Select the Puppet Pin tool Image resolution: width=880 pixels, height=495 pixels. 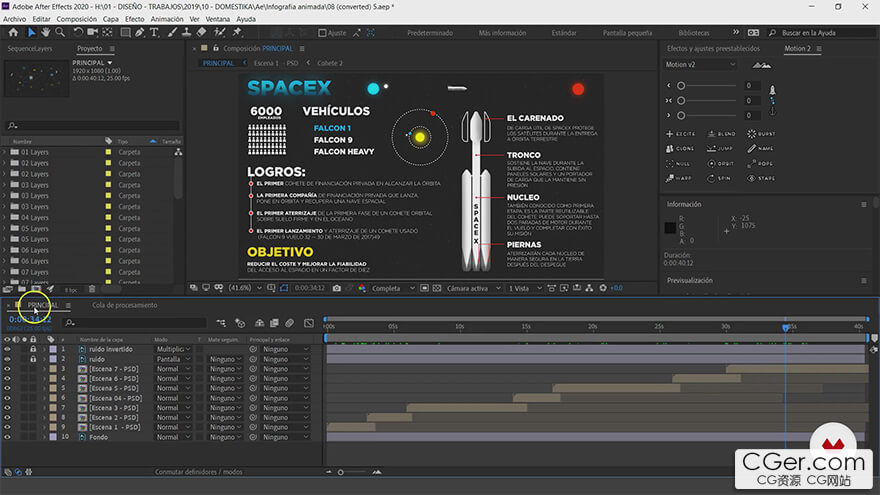(x=236, y=33)
